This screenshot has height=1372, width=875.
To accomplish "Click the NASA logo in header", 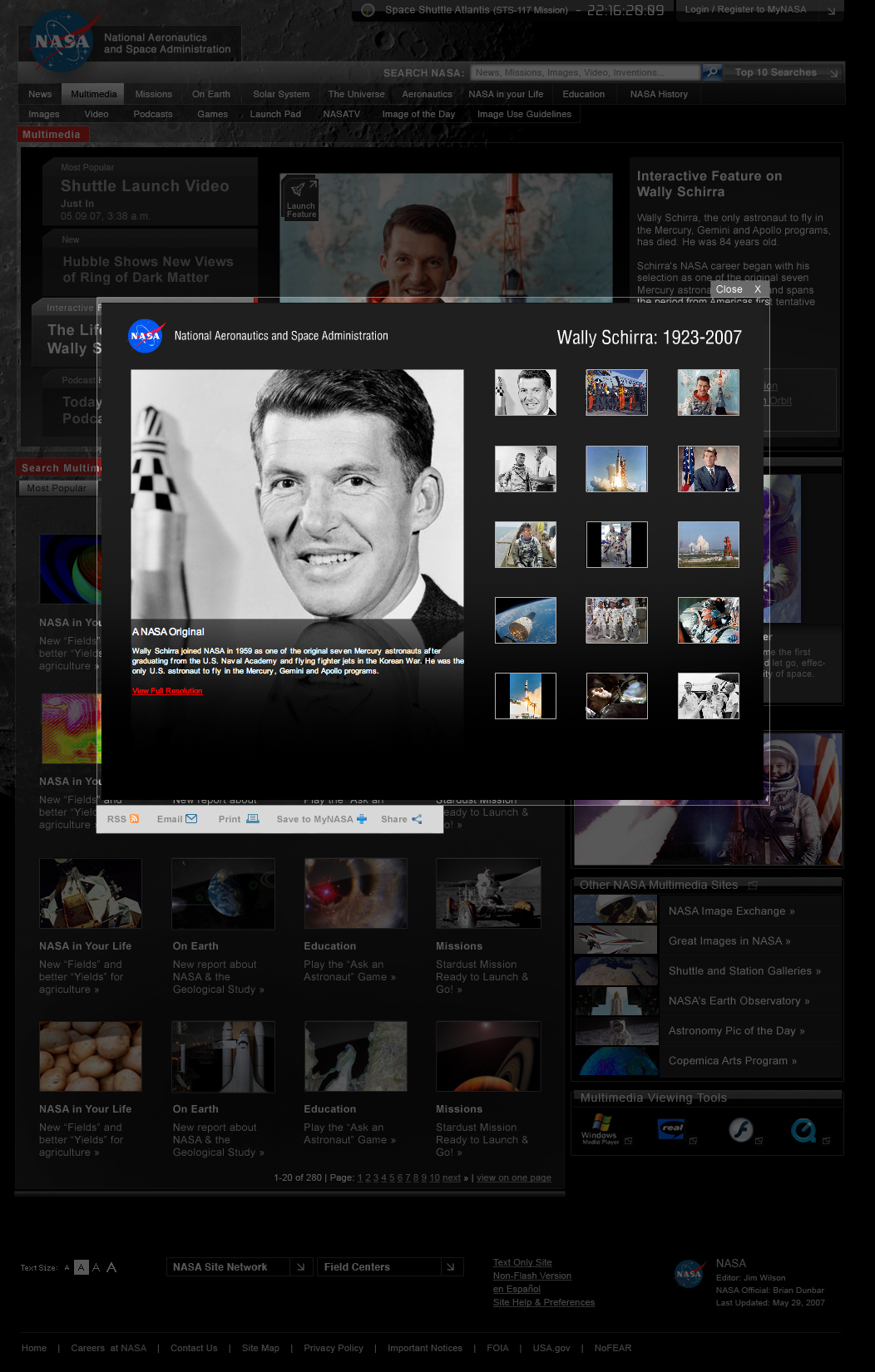I will [61, 40].
